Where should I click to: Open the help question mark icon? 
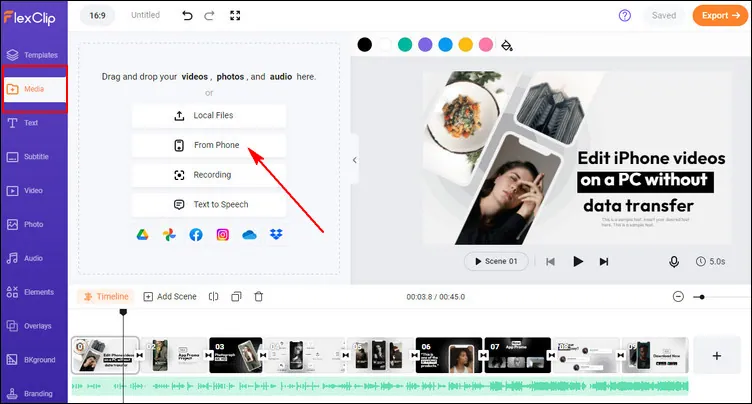point(624,16)
